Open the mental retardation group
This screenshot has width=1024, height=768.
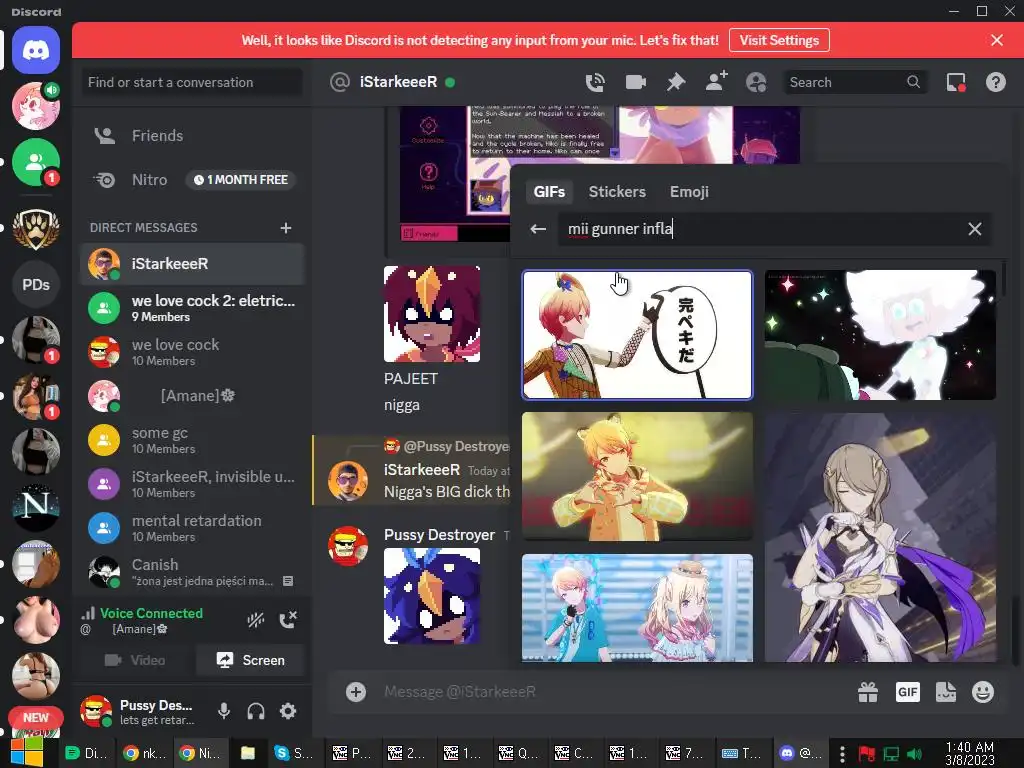(192, 528)
